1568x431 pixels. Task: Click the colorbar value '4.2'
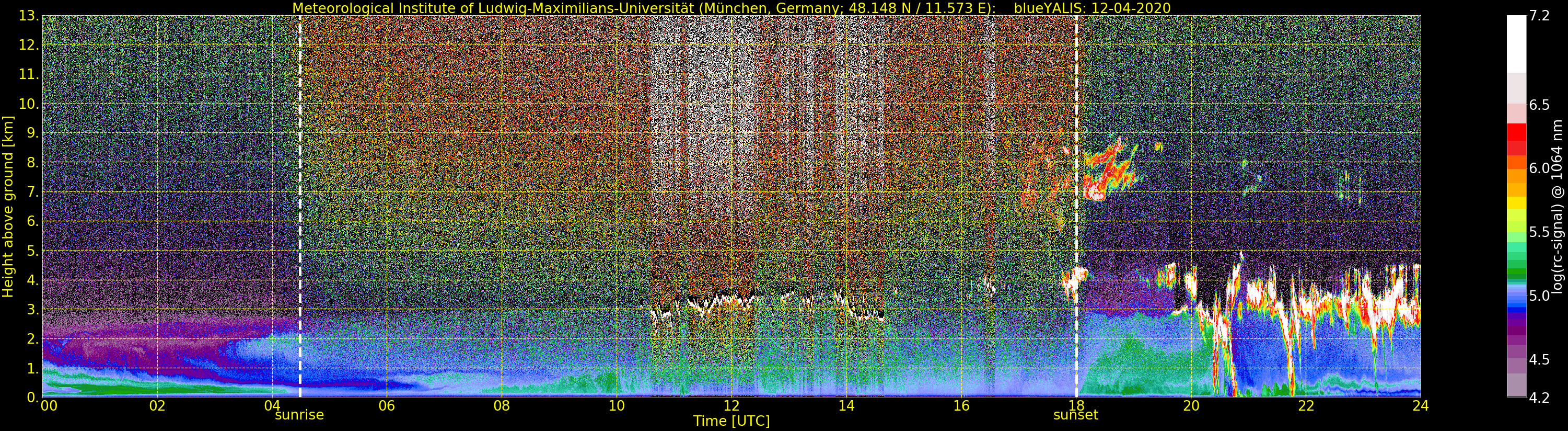(1539, 398)
